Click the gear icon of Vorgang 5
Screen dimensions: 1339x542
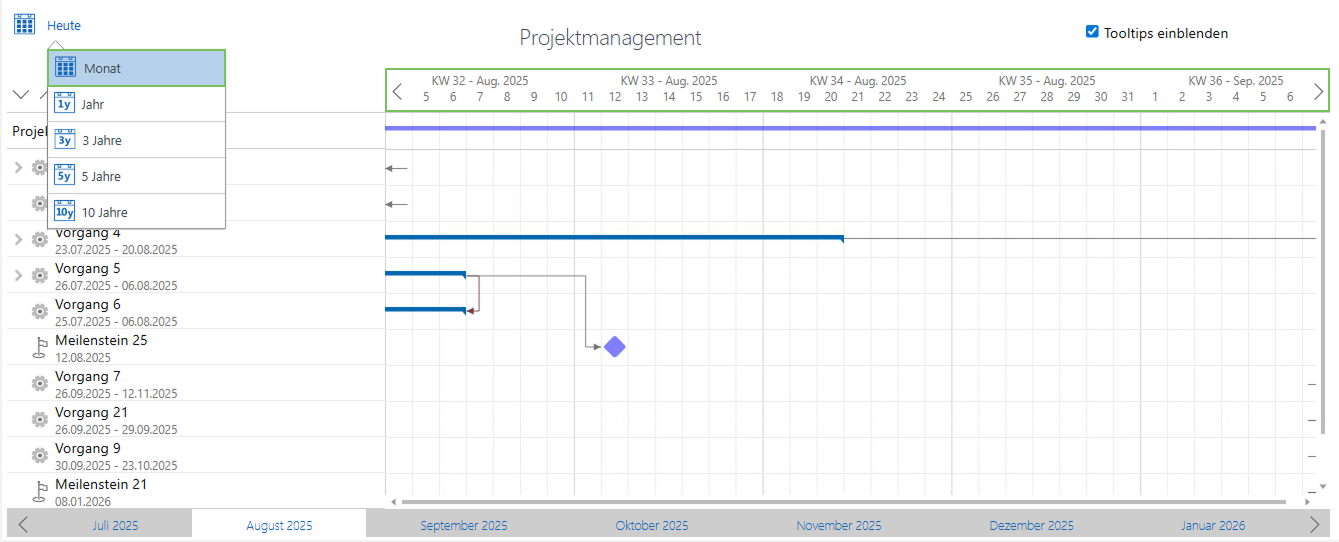[x=40, y=275]
